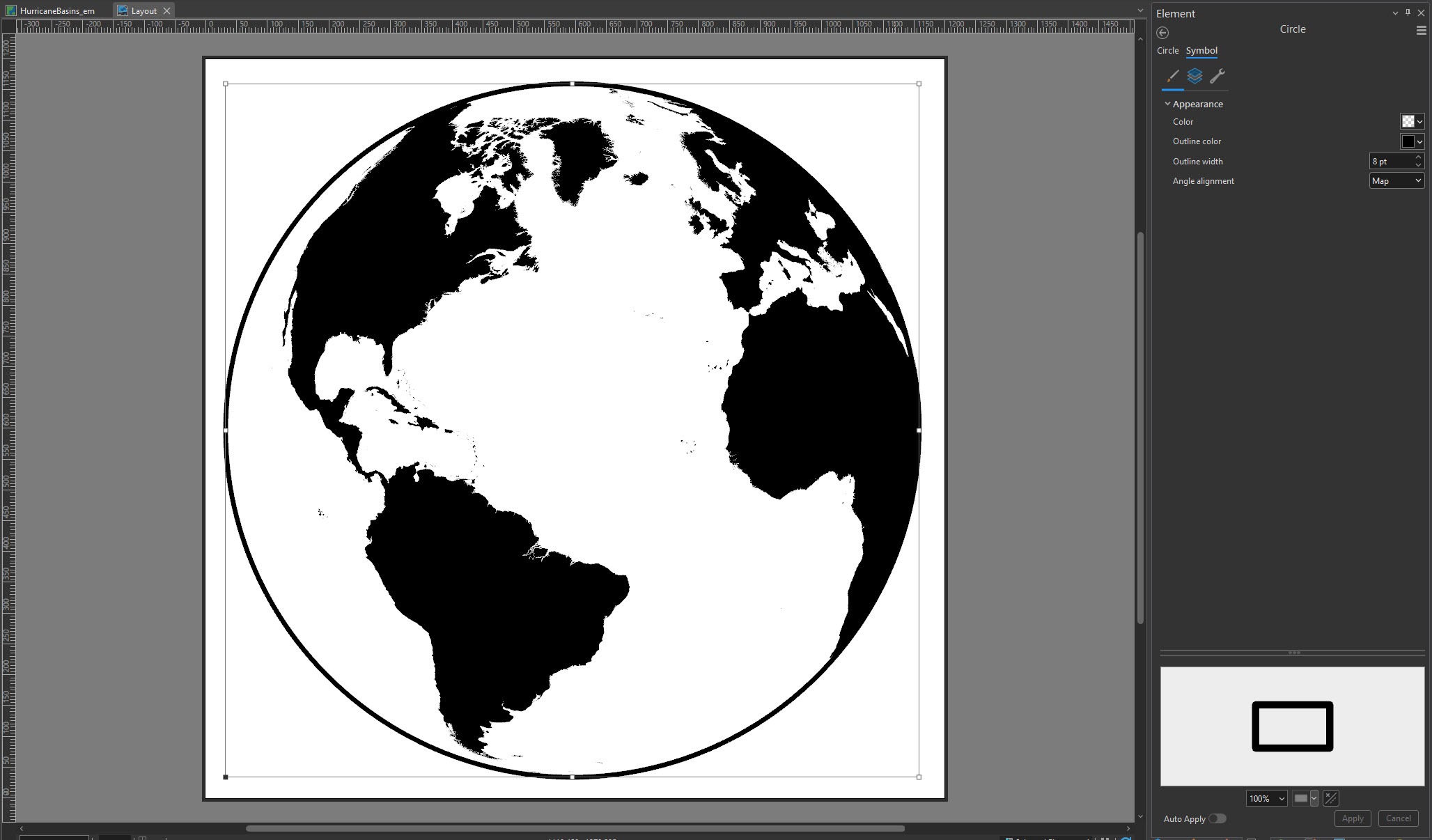Image resolution: width=1432 pixels, height=840 pixels.
Task: Click the back arrow in Element pane
Action: point(1162,33)
